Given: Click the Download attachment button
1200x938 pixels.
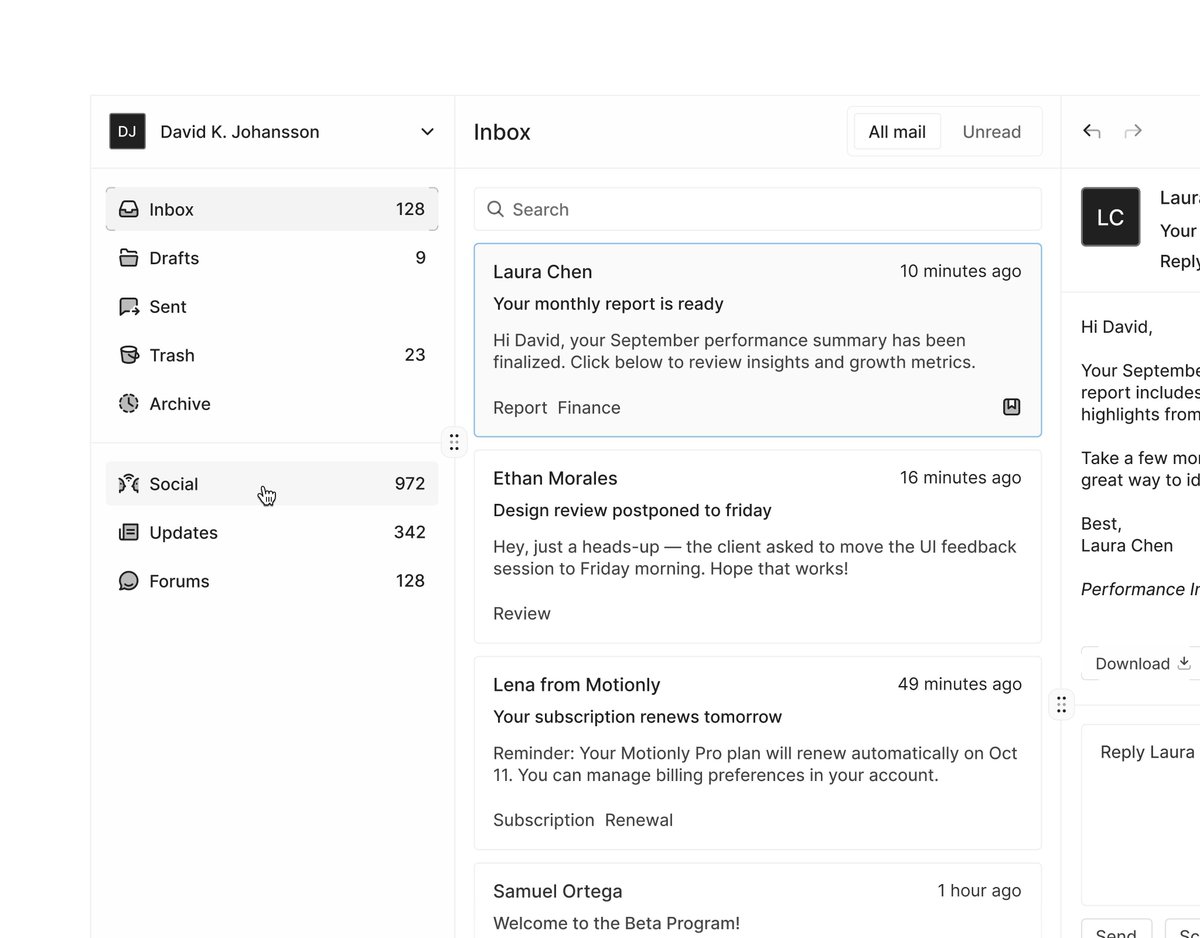Looking at the screenshot, I should click(x=1141, y=663).
